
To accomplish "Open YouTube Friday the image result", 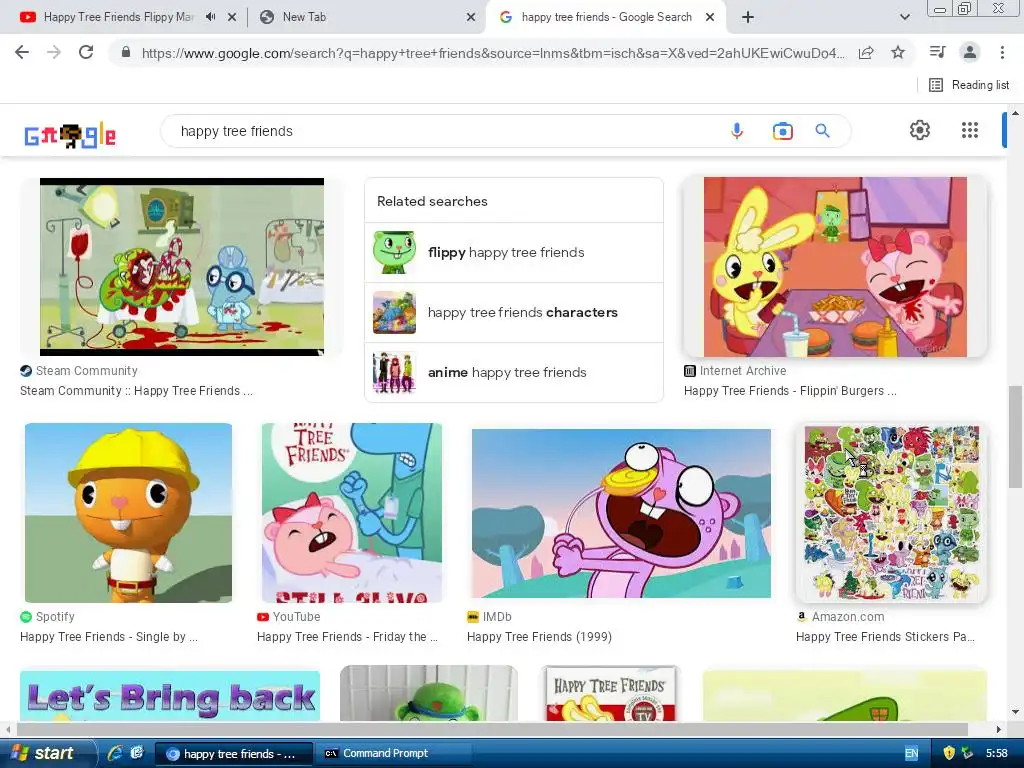I will (x=351, y=513).
